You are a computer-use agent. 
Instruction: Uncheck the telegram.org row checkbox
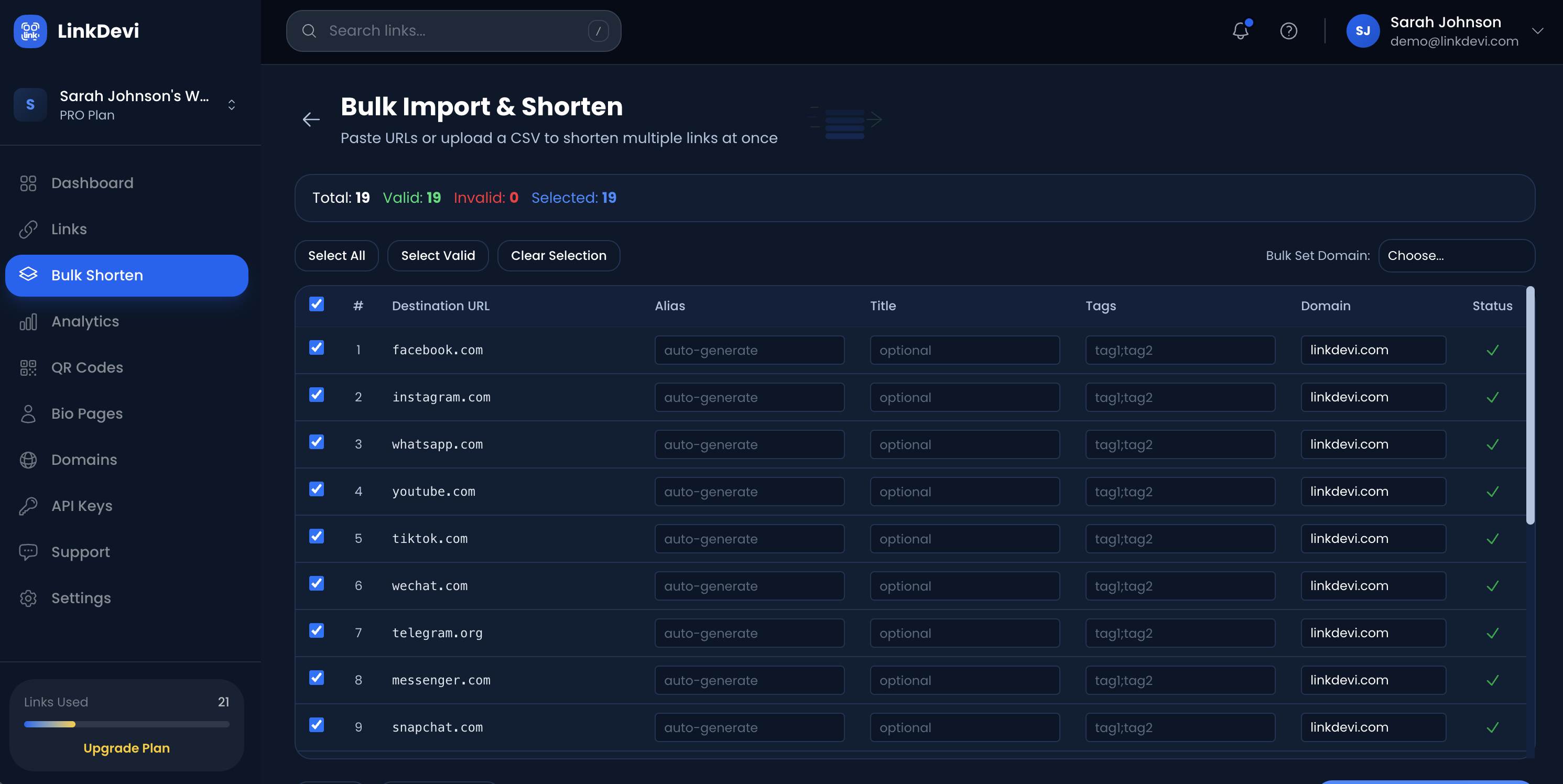(x=317, y=631)
